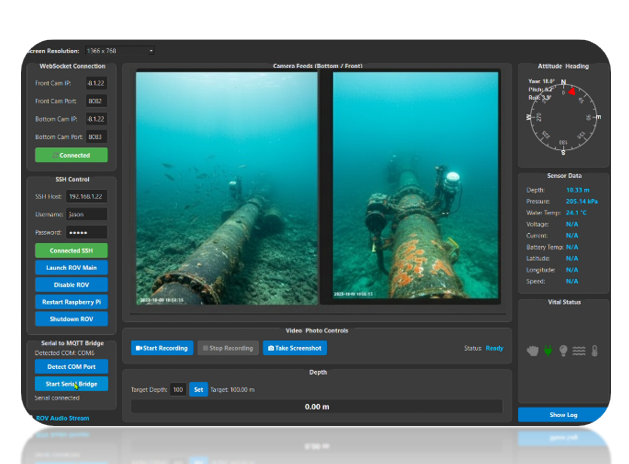Click the Stop Recording button
The height and width of the screenshot is (464, 629).
(x=228, y=348)
